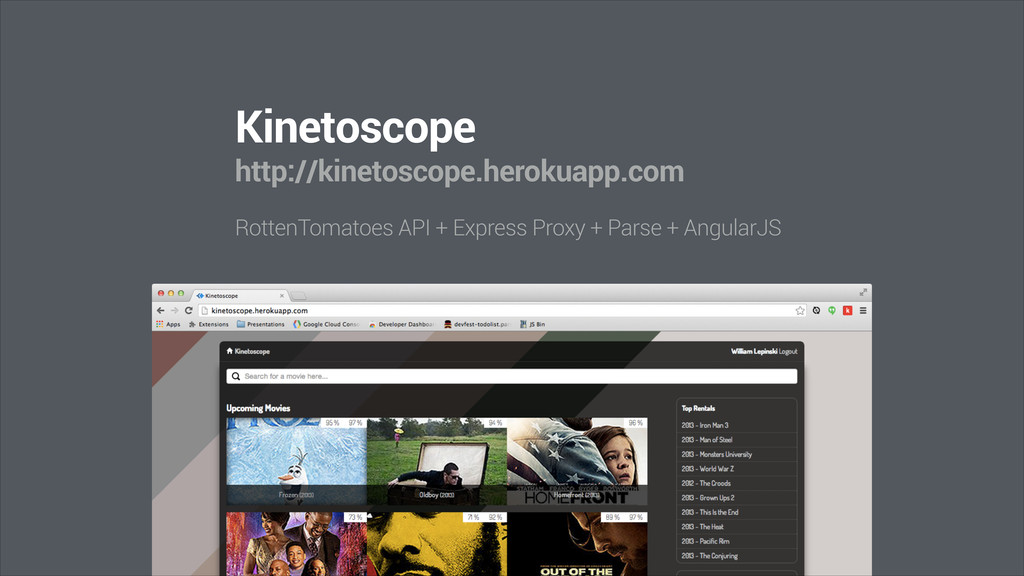Open the Extensions bookmark
The image size is (1024, 576).
[209, 324]
